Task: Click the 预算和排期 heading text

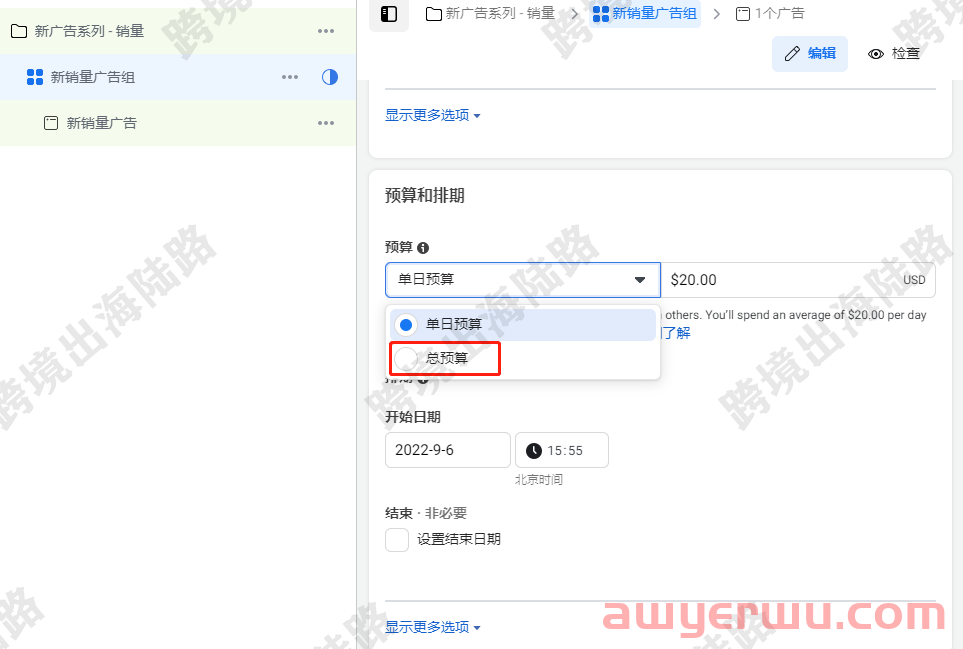Action: point(424,195)
